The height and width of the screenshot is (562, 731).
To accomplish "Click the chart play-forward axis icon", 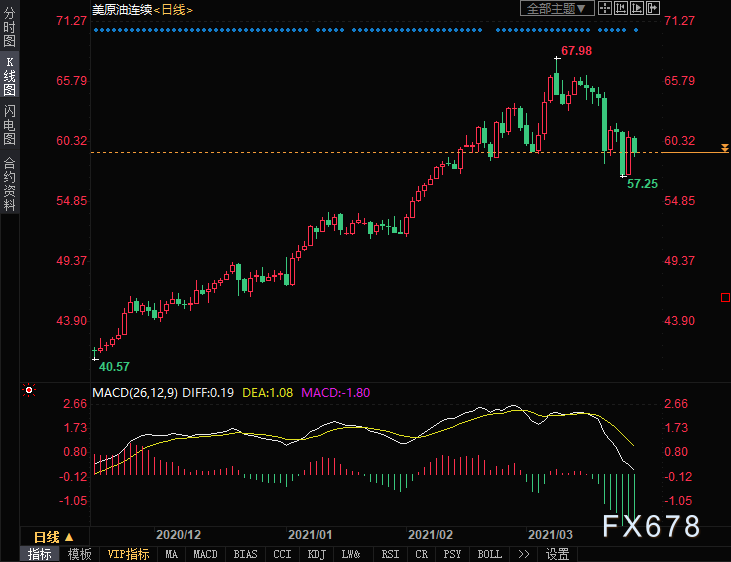I will pos(636,8).
